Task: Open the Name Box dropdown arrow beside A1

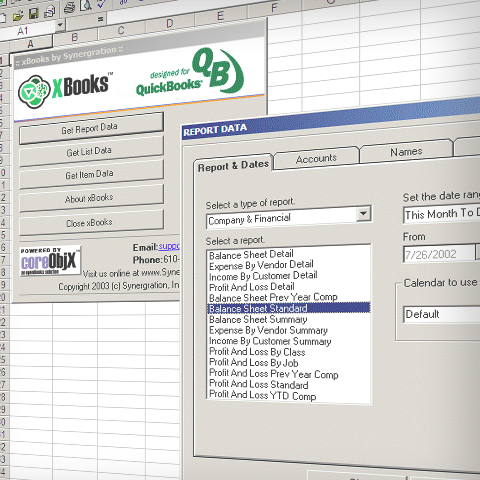Action: pos(60,25)
